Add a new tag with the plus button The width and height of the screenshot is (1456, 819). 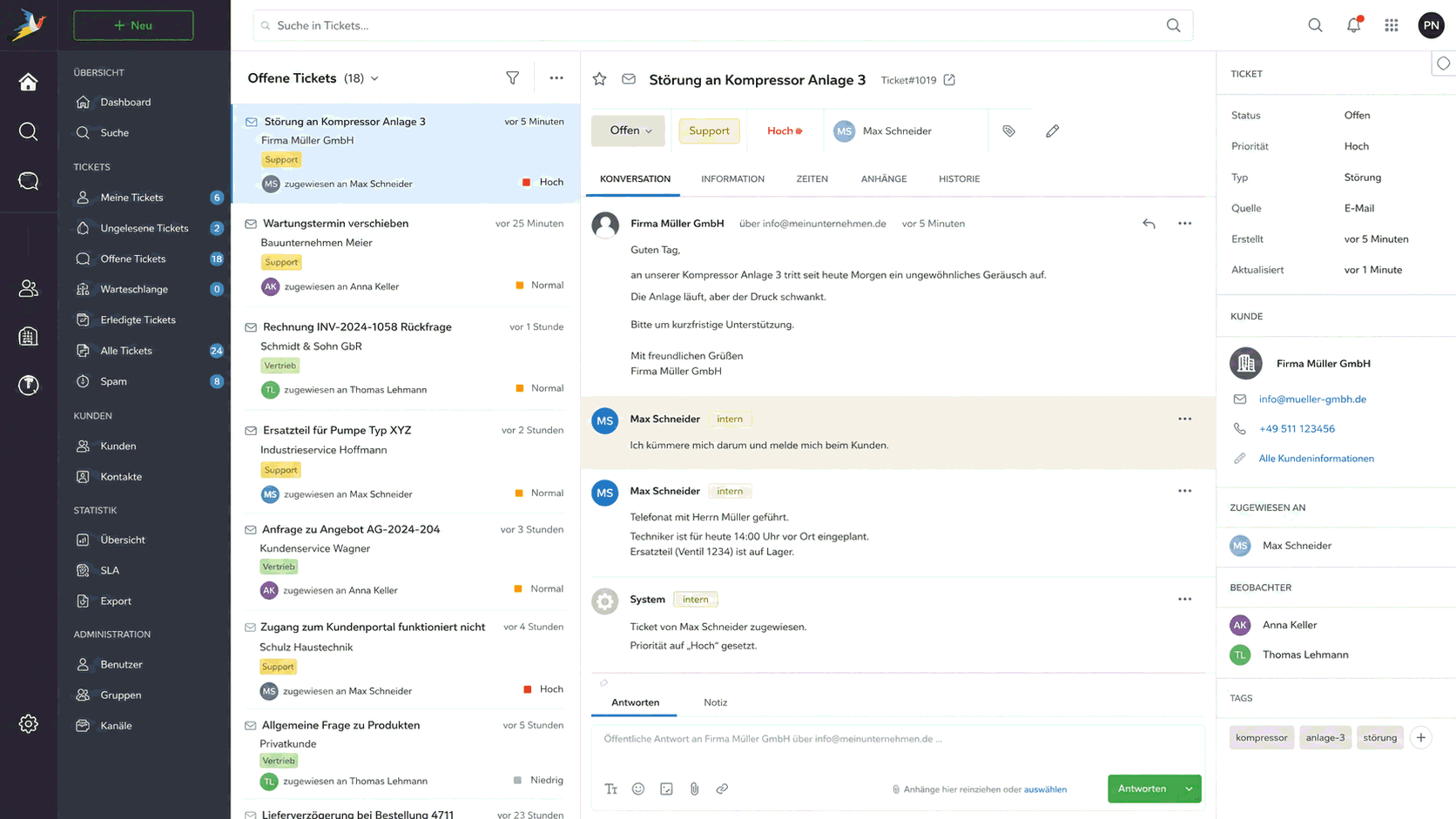pyautogui.click(x=1420, y=737)
